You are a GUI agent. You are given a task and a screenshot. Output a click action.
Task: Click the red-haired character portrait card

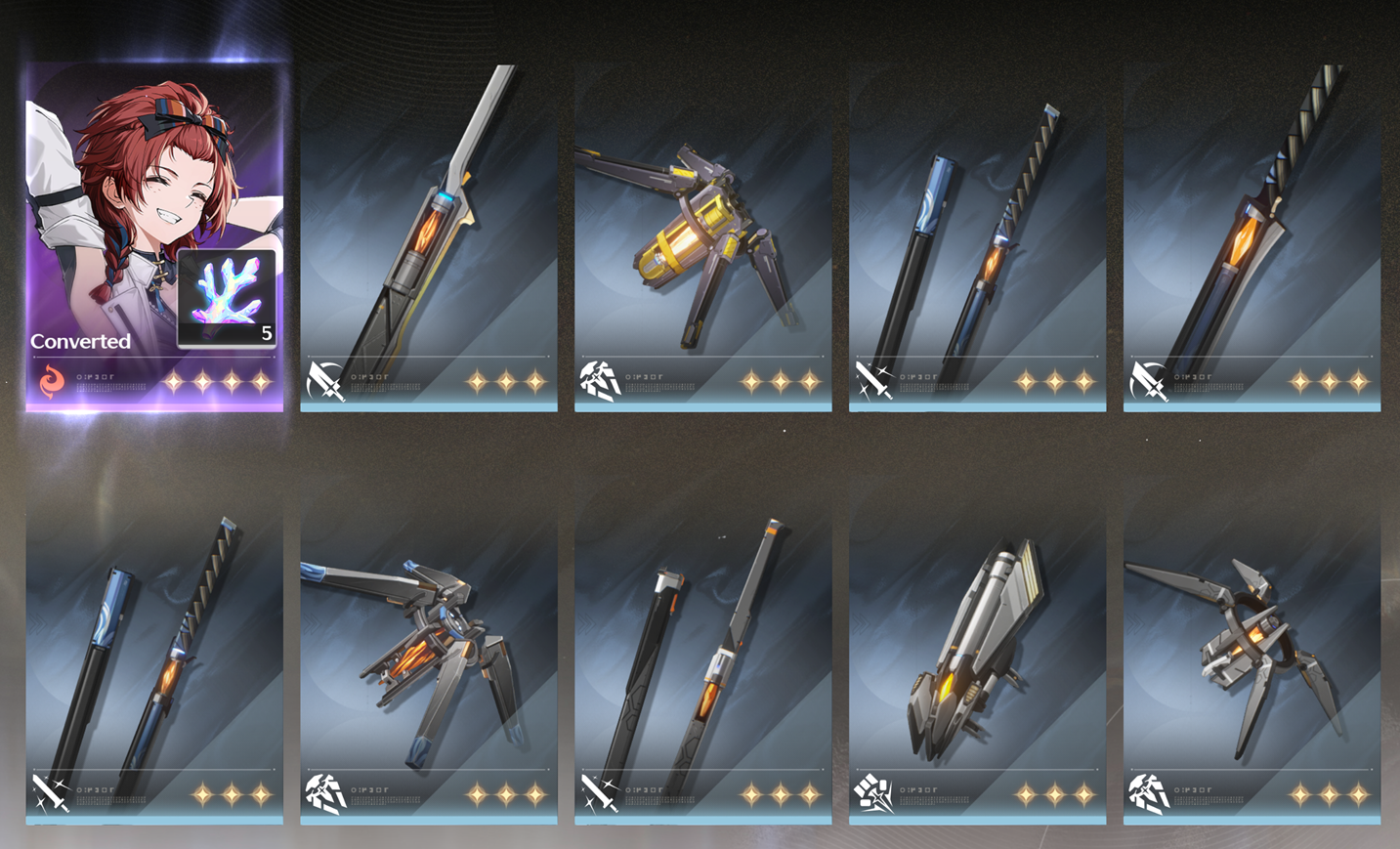pos(154,237)
